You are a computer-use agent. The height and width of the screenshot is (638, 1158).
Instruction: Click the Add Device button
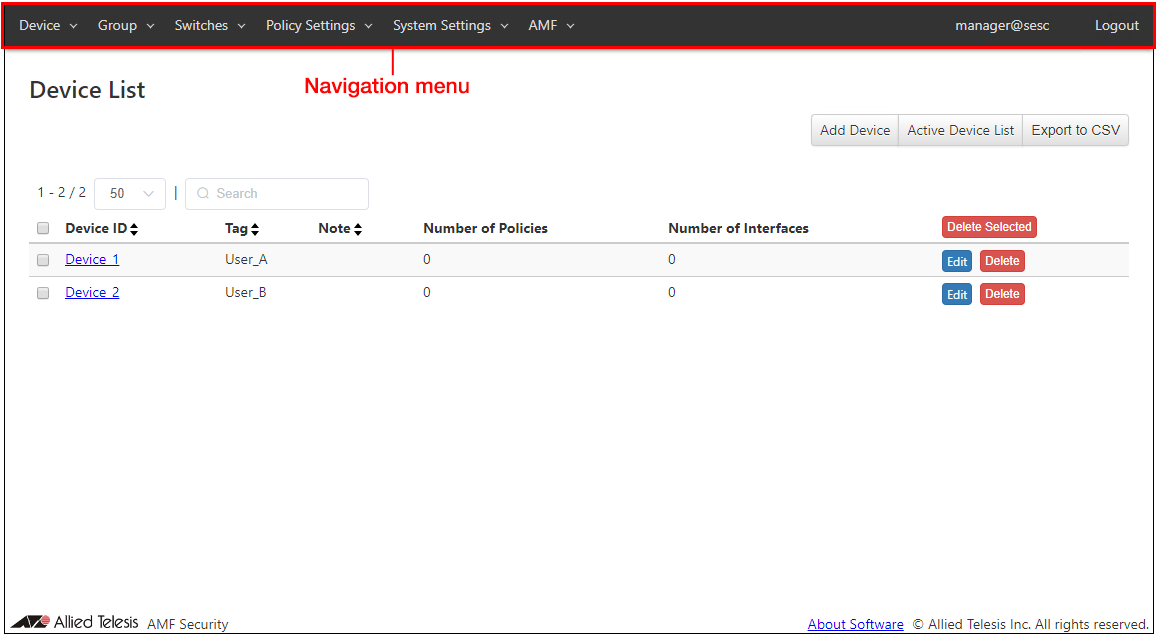pyautogui.click(x=855, y=130)
